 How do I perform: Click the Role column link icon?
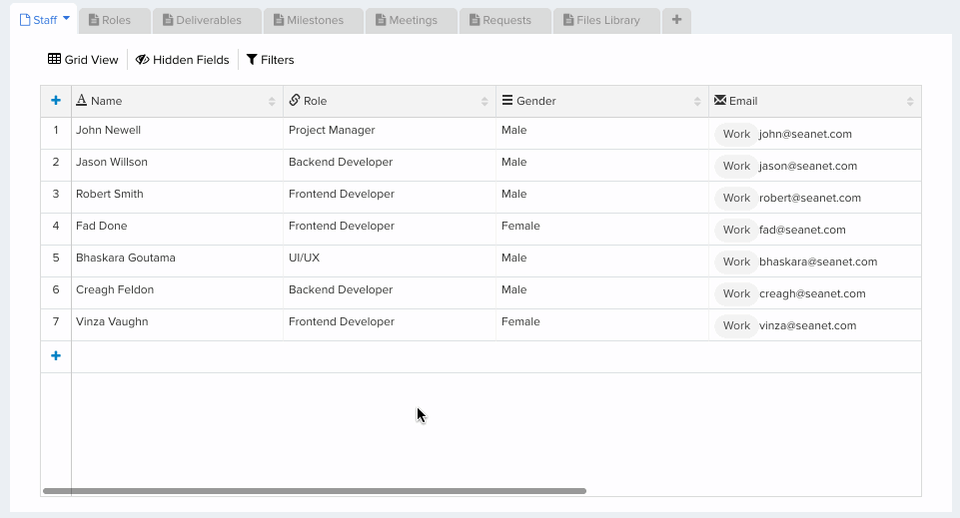point(294,100)
